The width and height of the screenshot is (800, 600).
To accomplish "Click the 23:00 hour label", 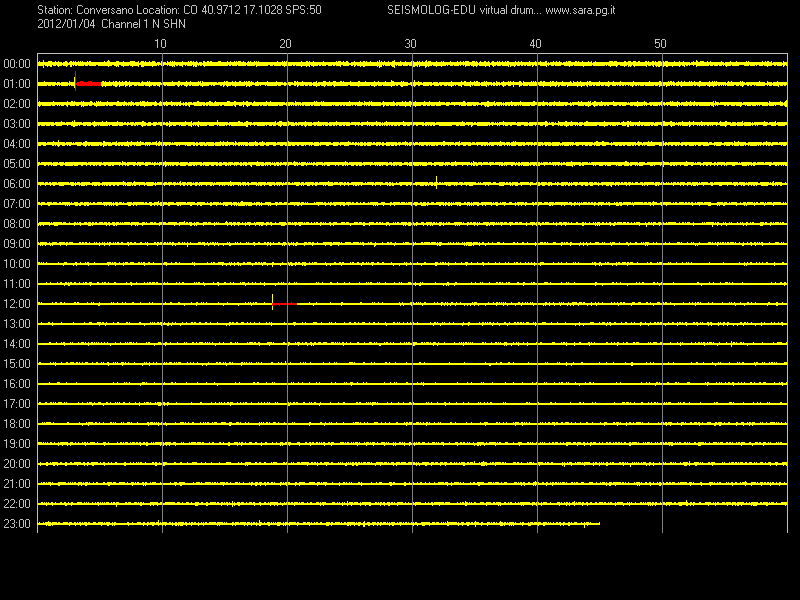I will tap(17, 524).
